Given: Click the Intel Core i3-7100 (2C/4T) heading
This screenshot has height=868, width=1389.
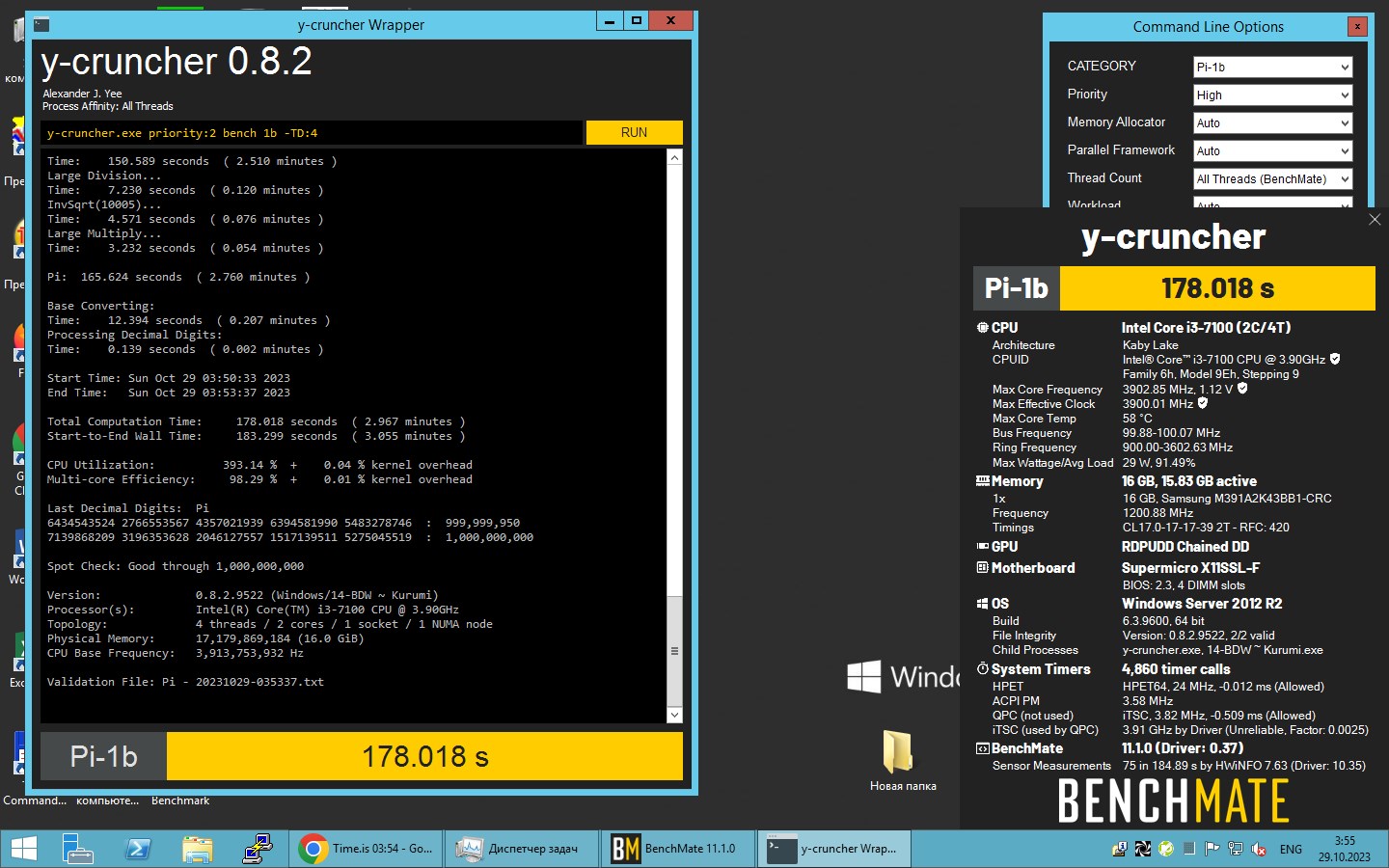Looking at the screenshot, I should click(1206, 328).
